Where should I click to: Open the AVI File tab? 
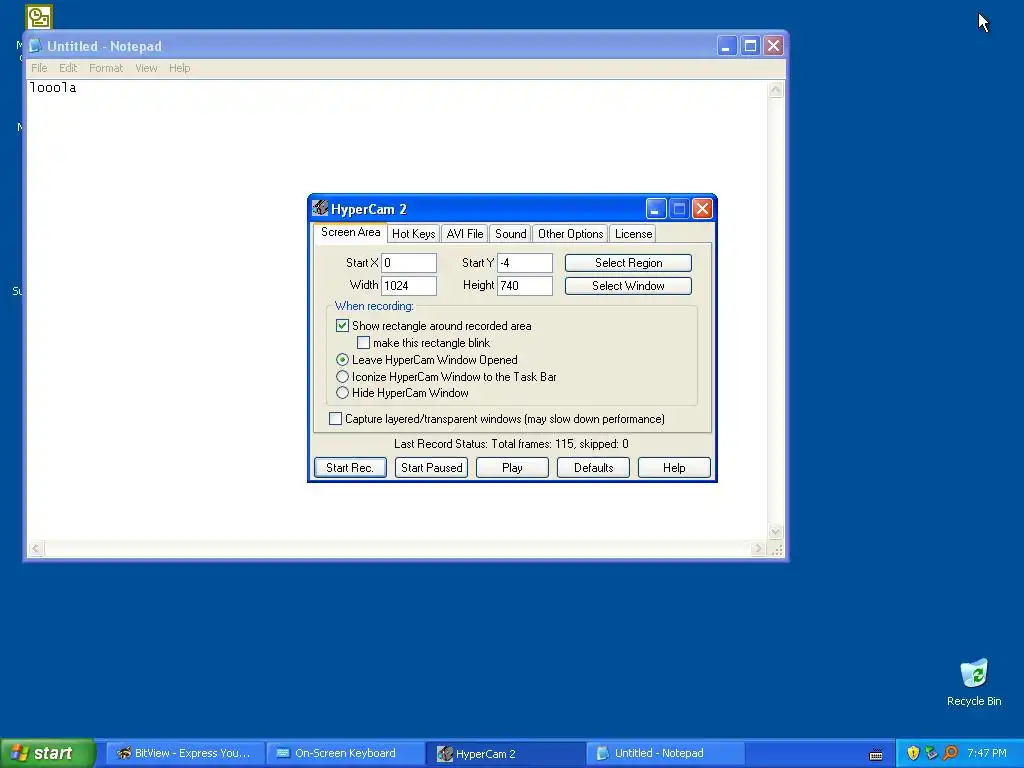tap(465, 234)
